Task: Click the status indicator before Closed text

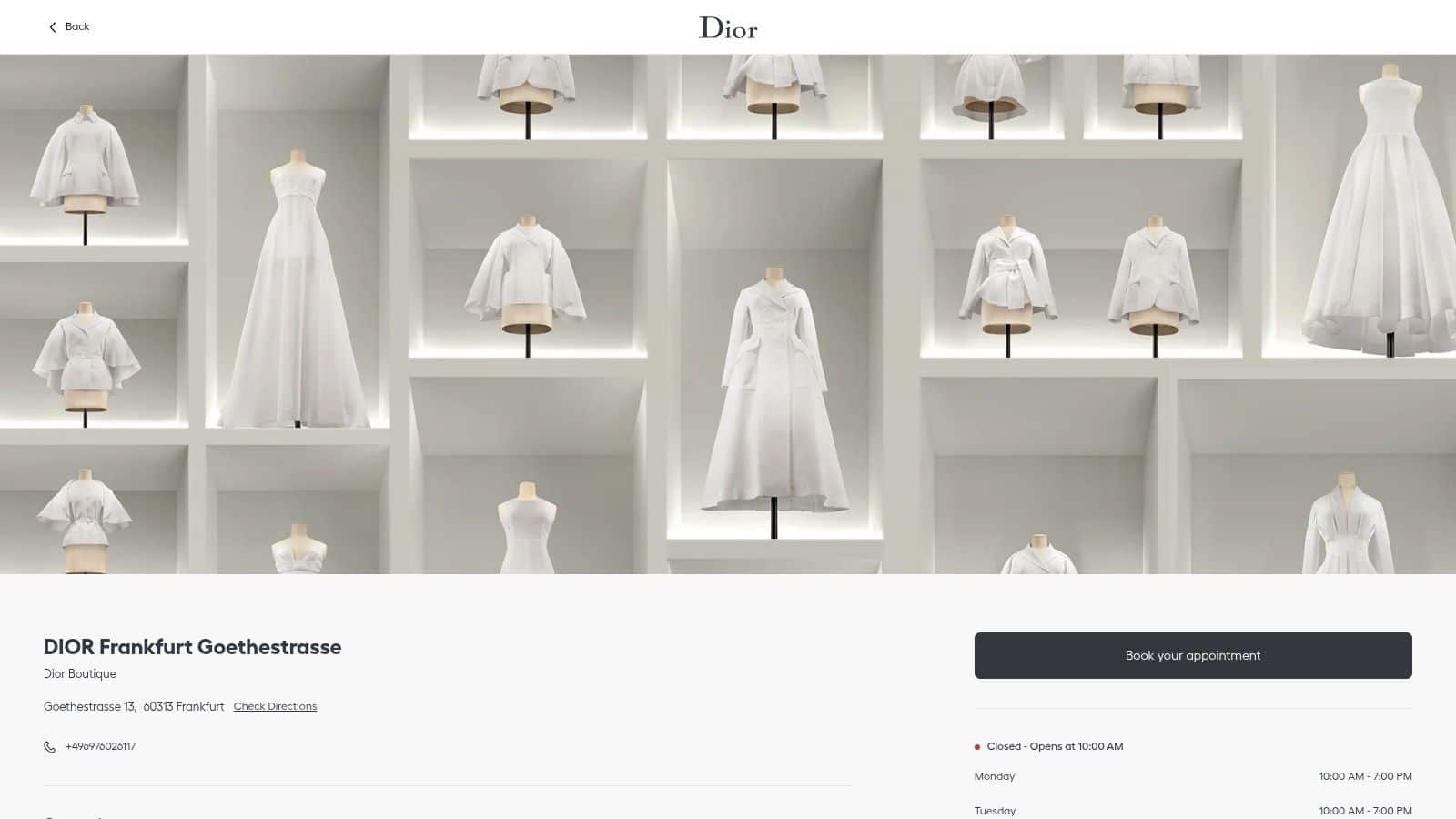Action: 978,745
